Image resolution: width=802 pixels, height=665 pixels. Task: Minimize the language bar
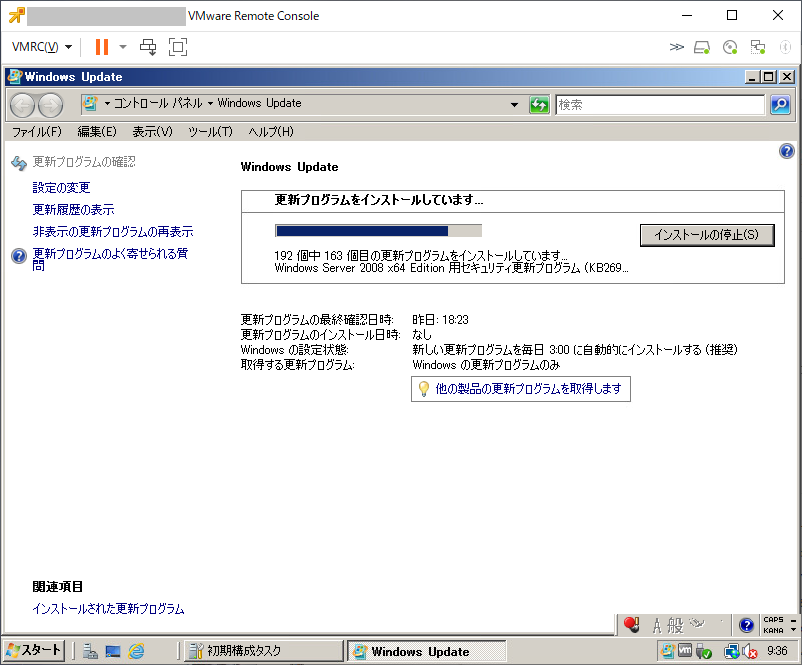793,620
